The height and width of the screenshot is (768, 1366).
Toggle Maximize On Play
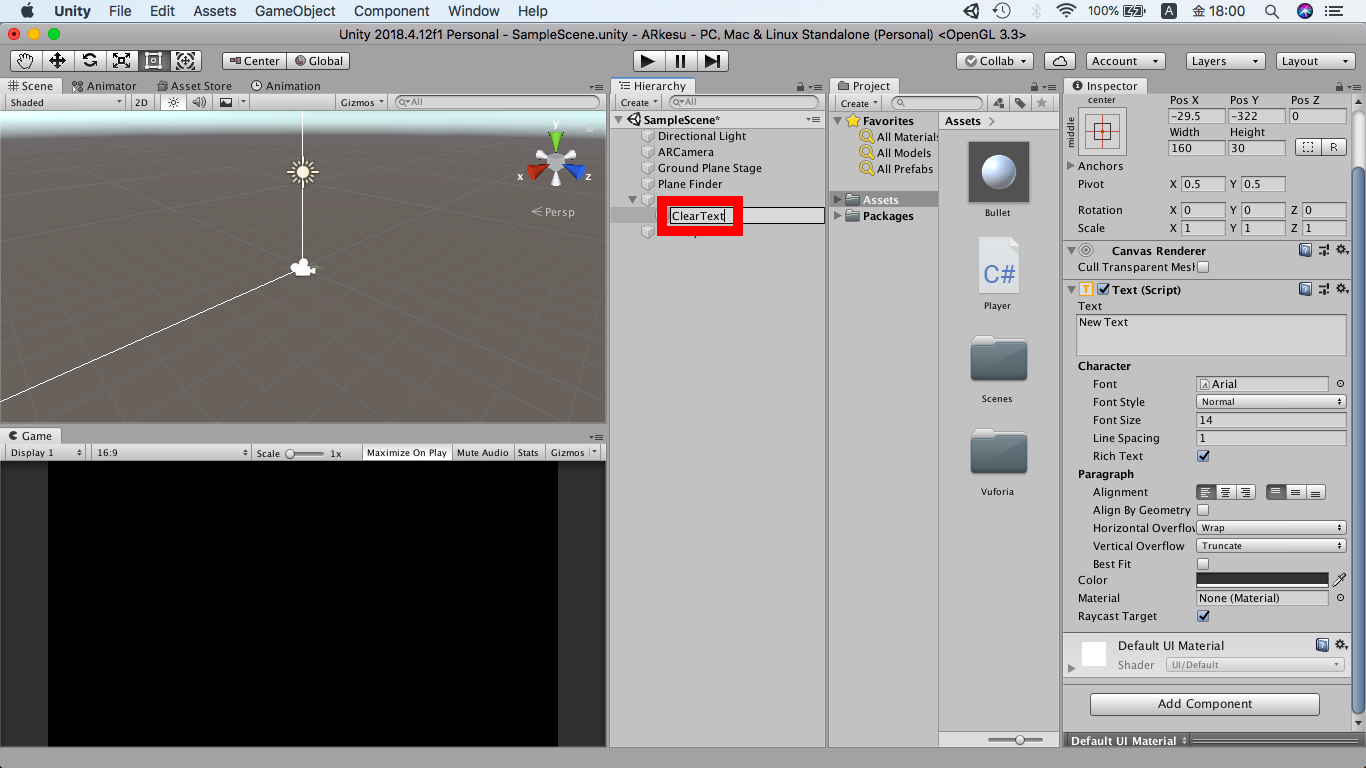[x=407, y=453]
